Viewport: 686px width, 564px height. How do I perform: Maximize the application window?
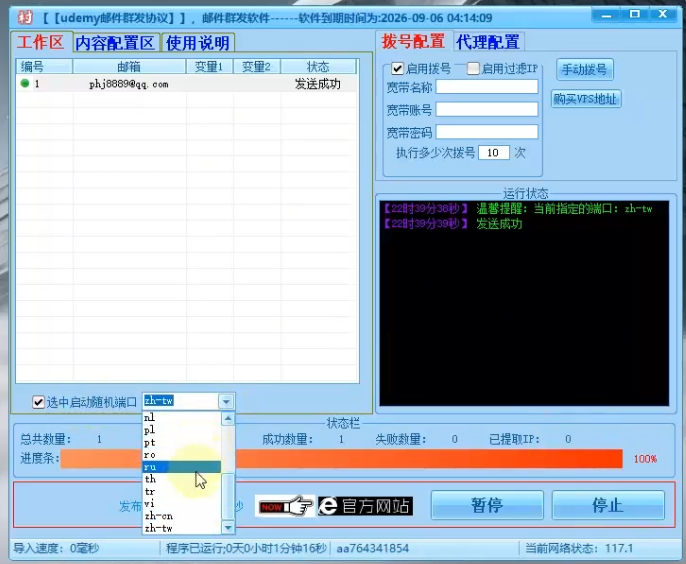[635, 14]
